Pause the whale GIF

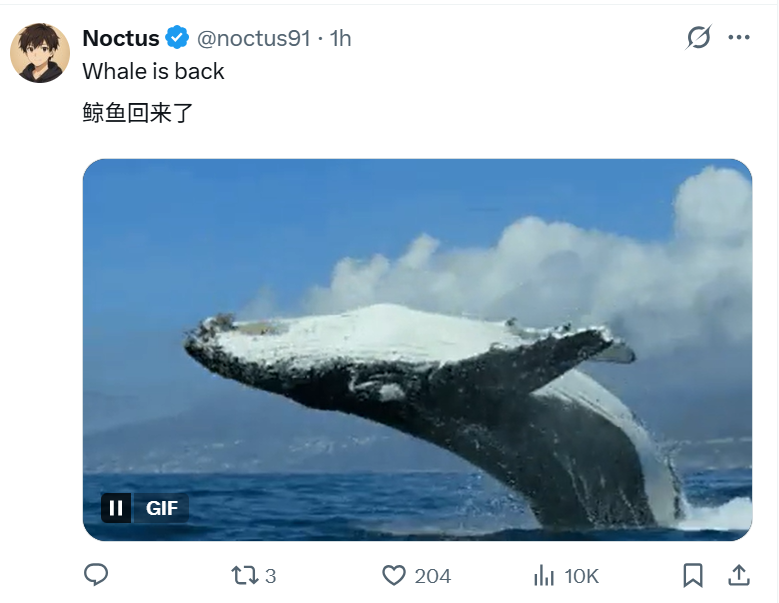116,508
